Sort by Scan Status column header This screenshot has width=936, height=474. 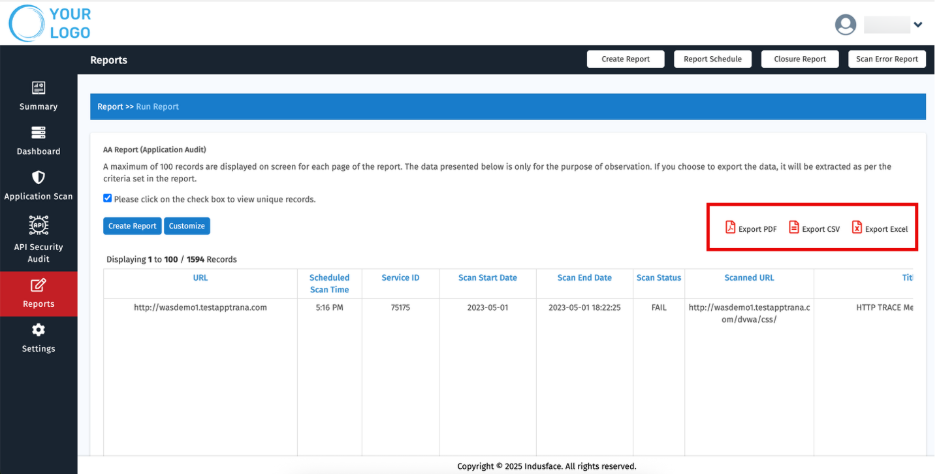(658, 278)
